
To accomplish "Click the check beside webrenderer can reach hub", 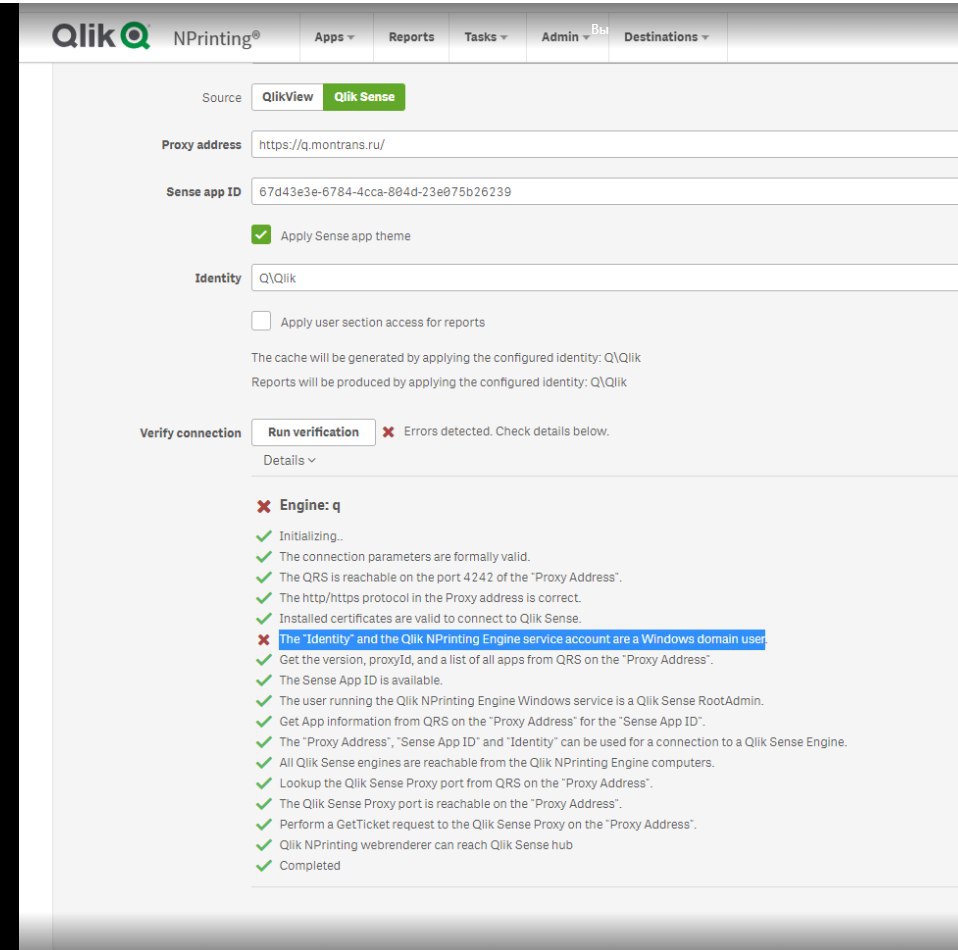I will coord(263,845).
